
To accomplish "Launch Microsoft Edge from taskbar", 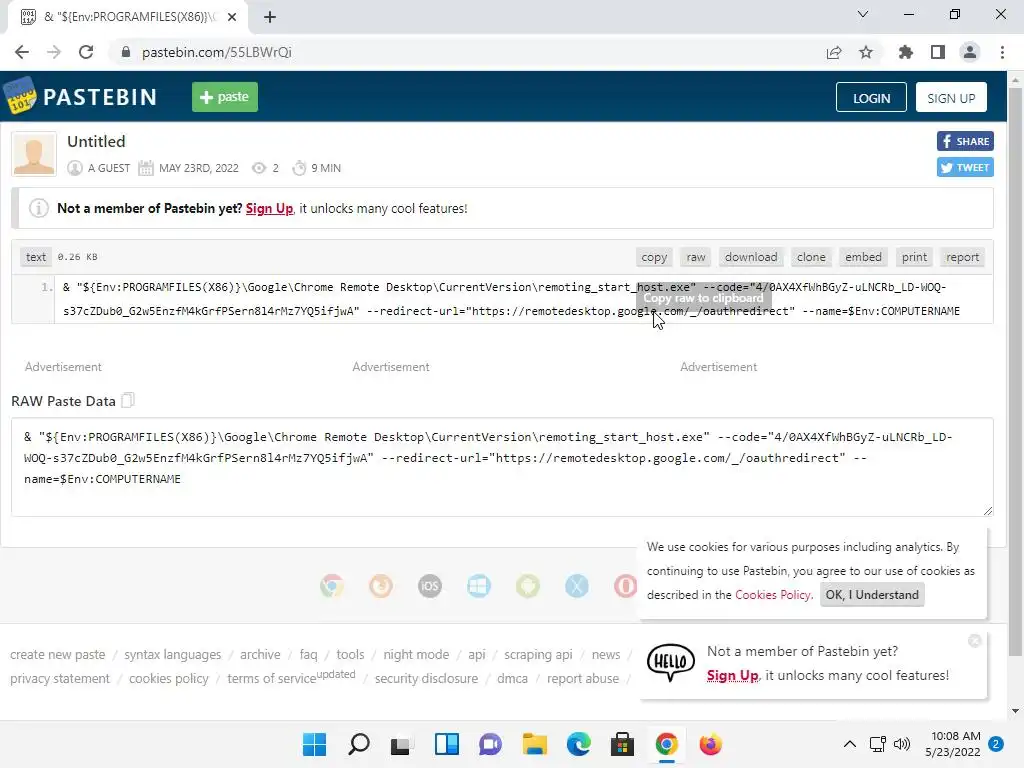I will tap(579, 744).
